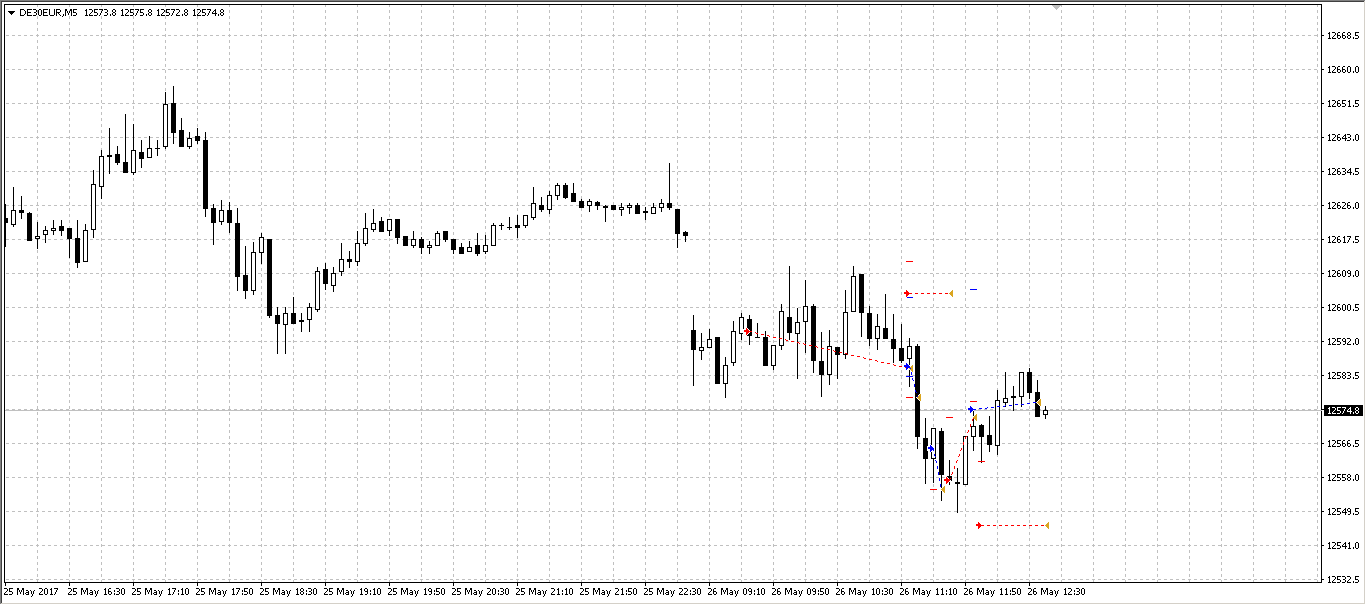Select the red sell arrow above the 12600.5 level
1366x605 pixels.
[x=907, y=293]
